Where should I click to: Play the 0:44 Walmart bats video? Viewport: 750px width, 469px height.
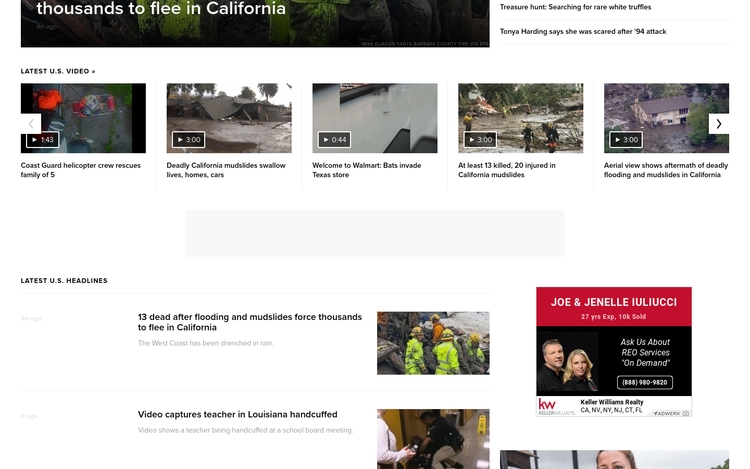334,140
